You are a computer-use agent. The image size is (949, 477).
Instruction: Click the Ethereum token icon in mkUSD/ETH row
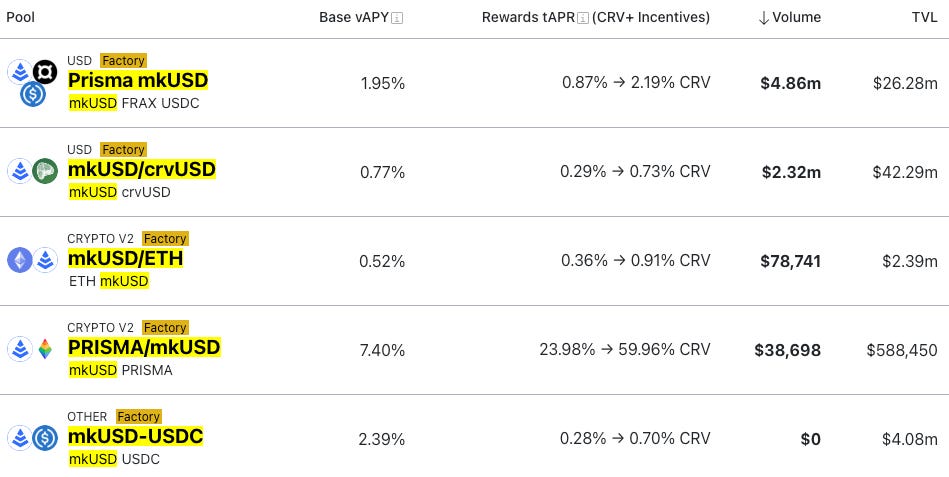click(x=20, y=260)
